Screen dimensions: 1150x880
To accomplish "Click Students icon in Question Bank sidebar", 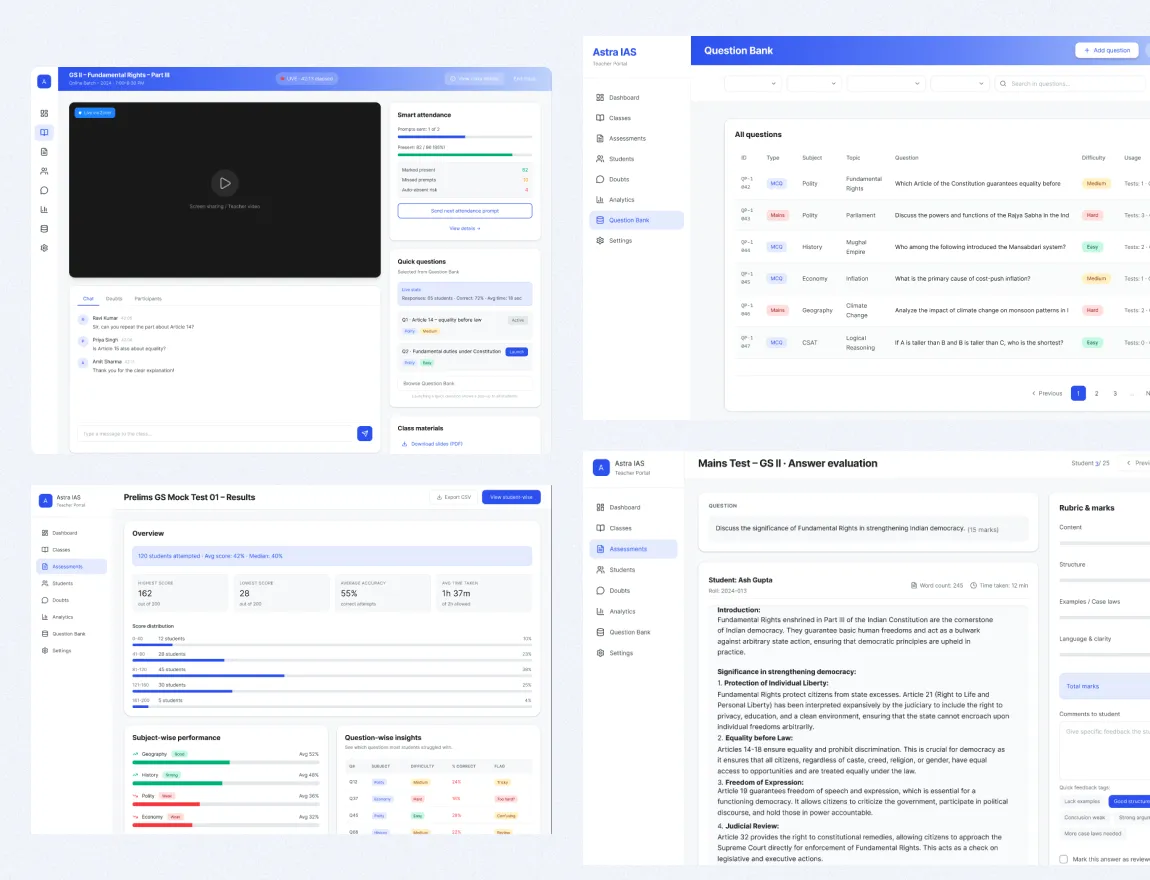I will point(600,159).
